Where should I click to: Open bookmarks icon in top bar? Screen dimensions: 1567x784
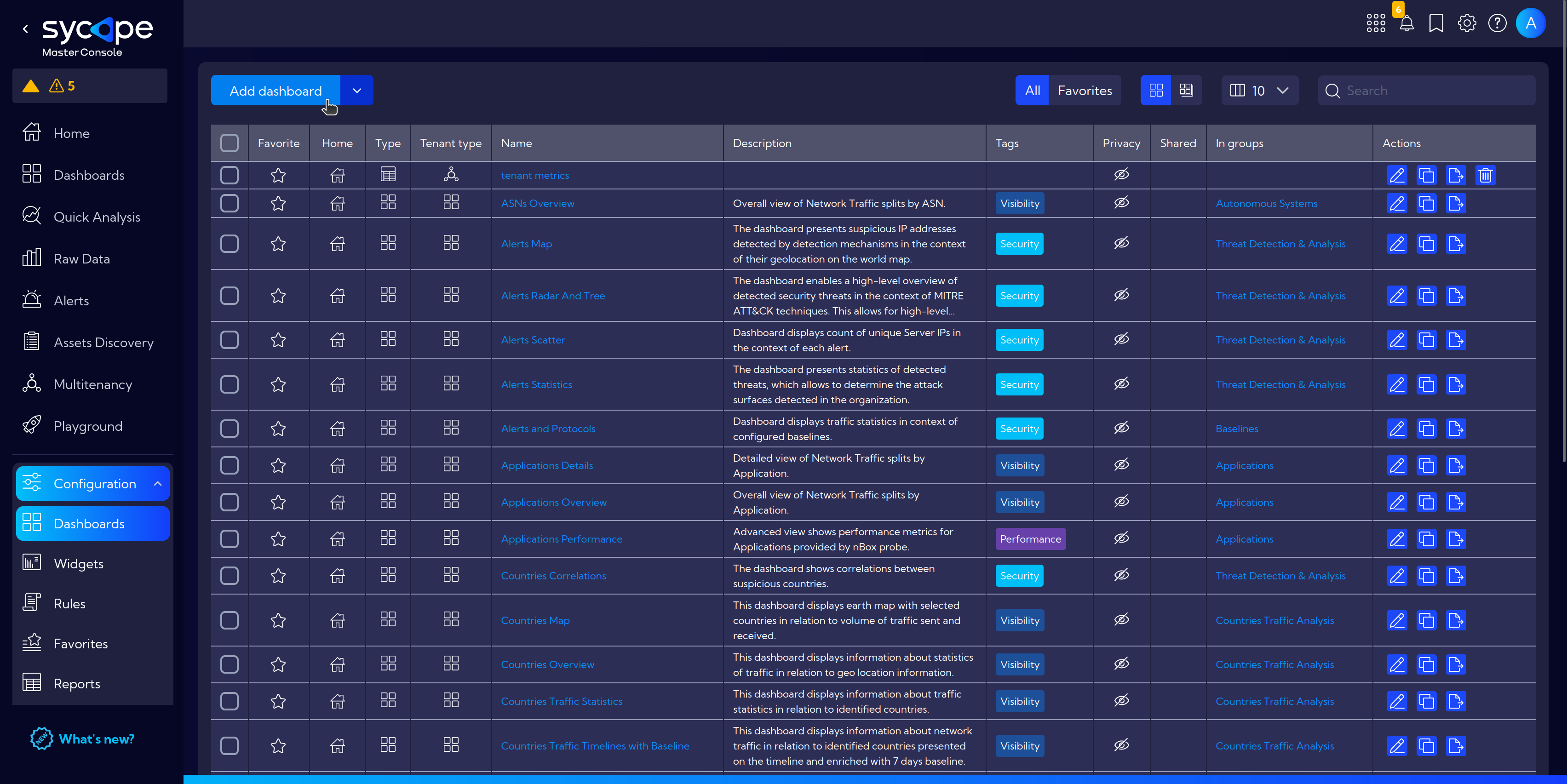coord(1436,23)
